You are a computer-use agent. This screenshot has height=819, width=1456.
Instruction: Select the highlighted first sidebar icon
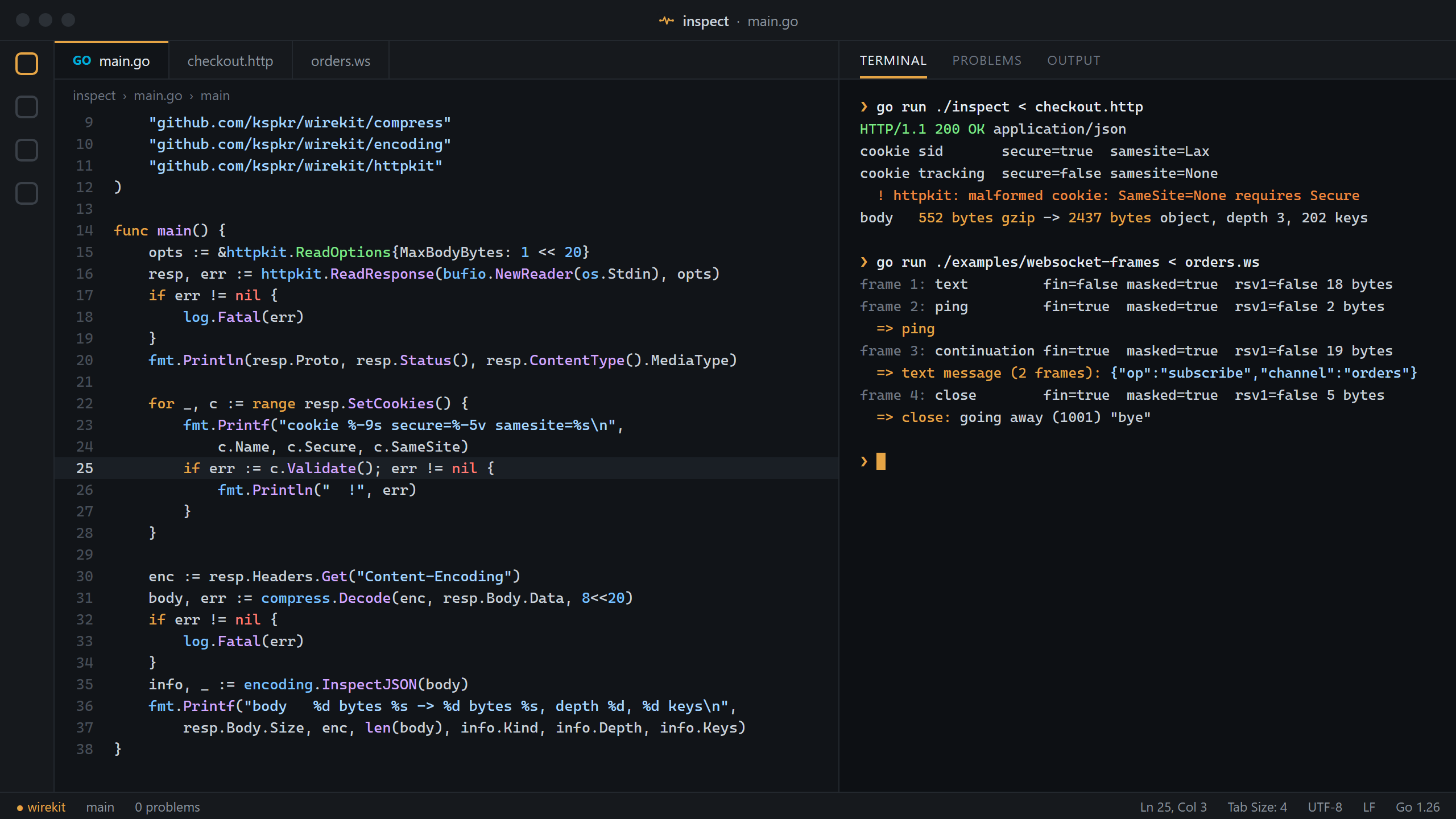pos(27,64)
